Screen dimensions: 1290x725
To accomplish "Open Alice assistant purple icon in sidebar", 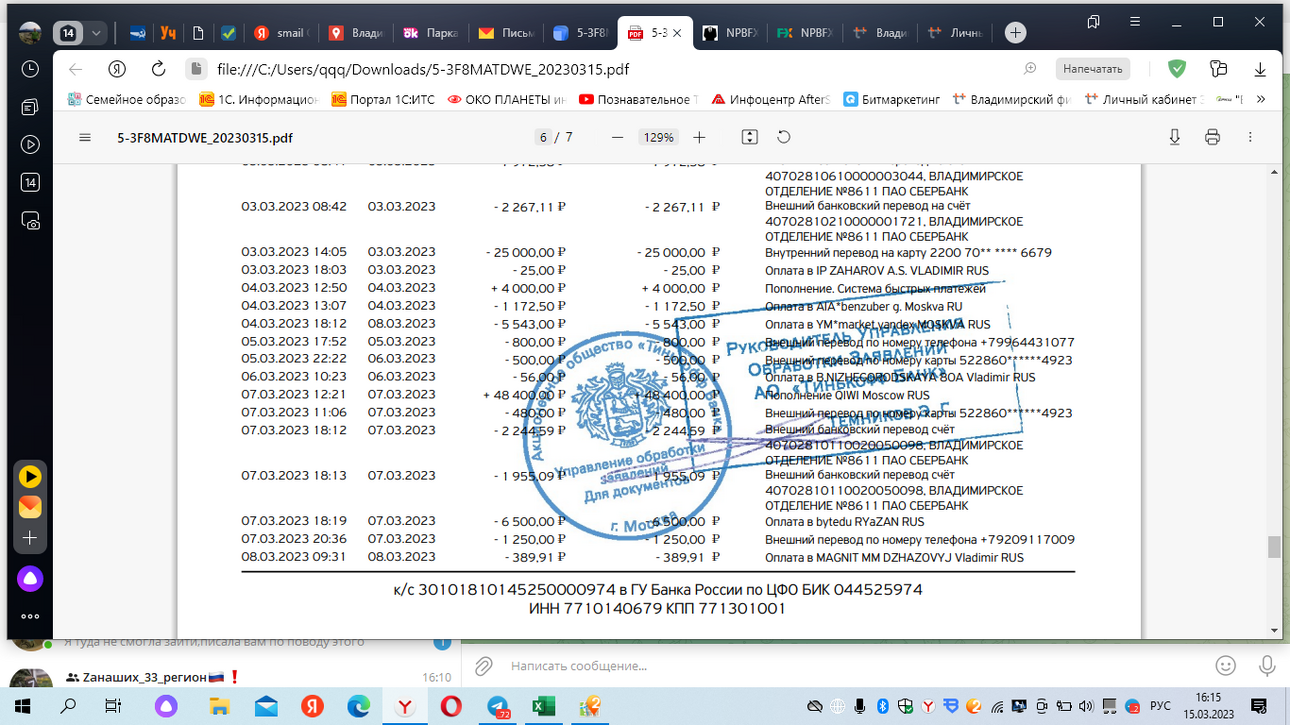I will tap(30, 579).
